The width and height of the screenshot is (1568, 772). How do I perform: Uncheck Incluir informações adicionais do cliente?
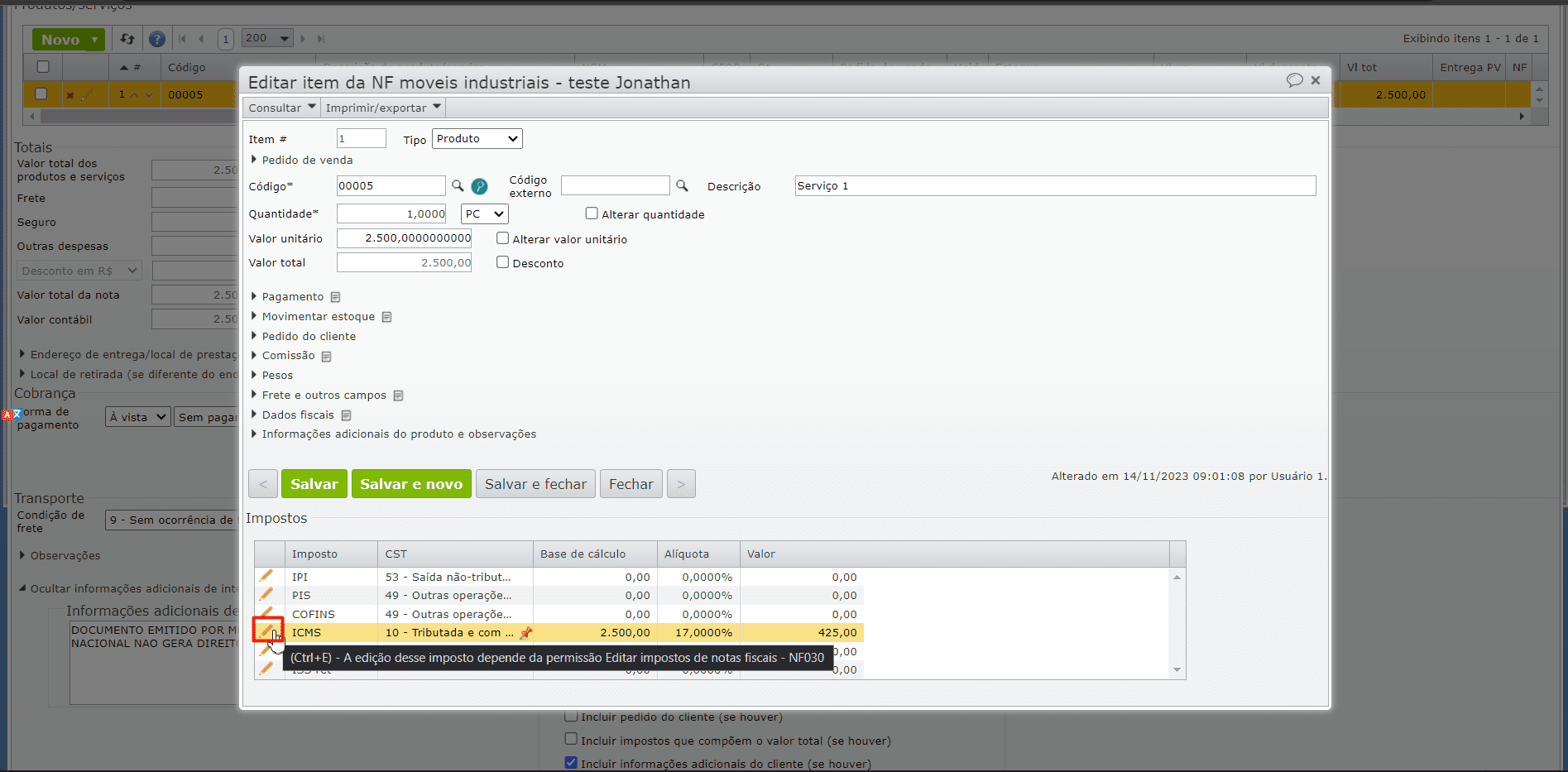tap(571, 763)
